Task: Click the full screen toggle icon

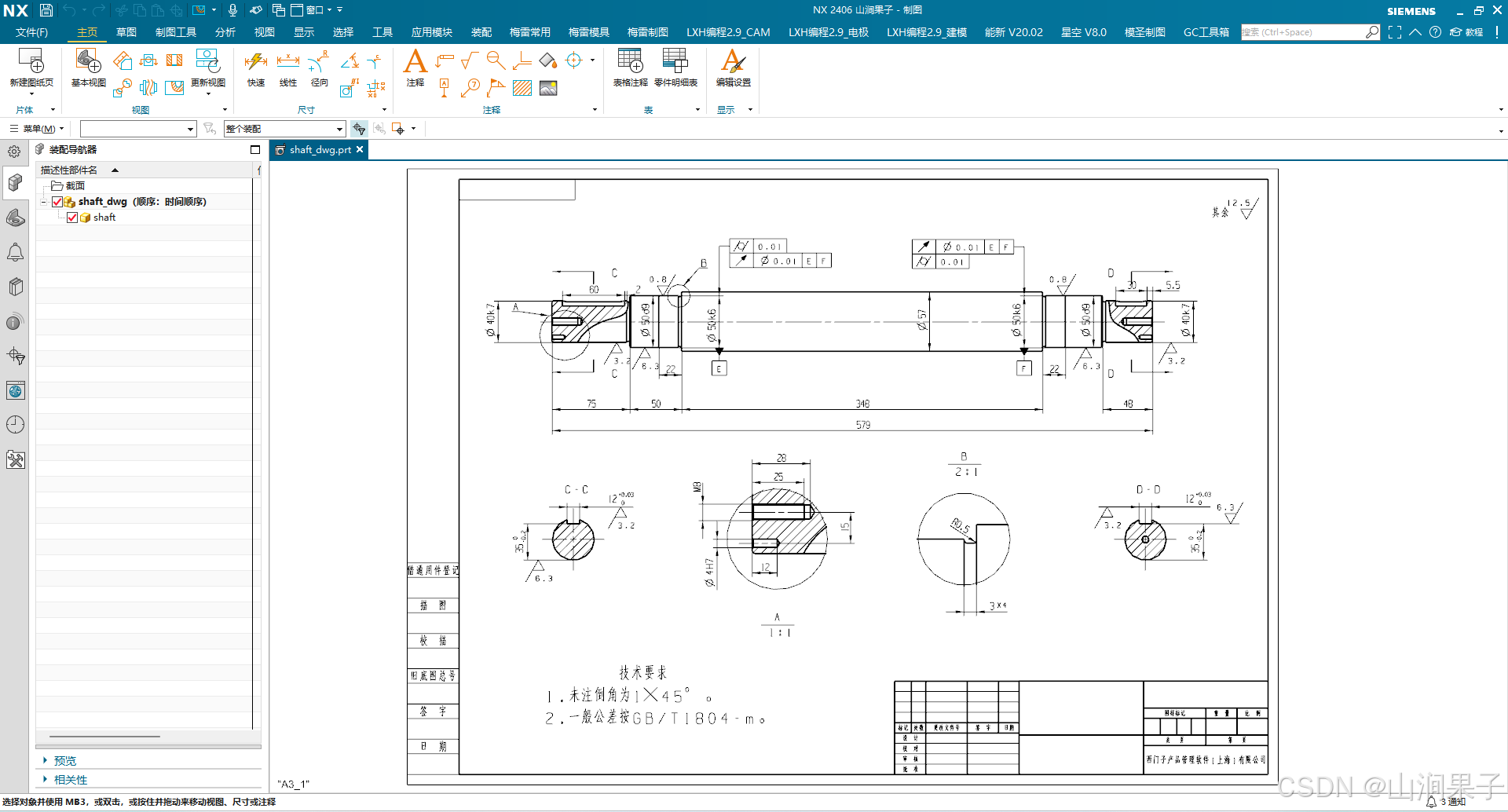Action: (x=1395, y=32)
